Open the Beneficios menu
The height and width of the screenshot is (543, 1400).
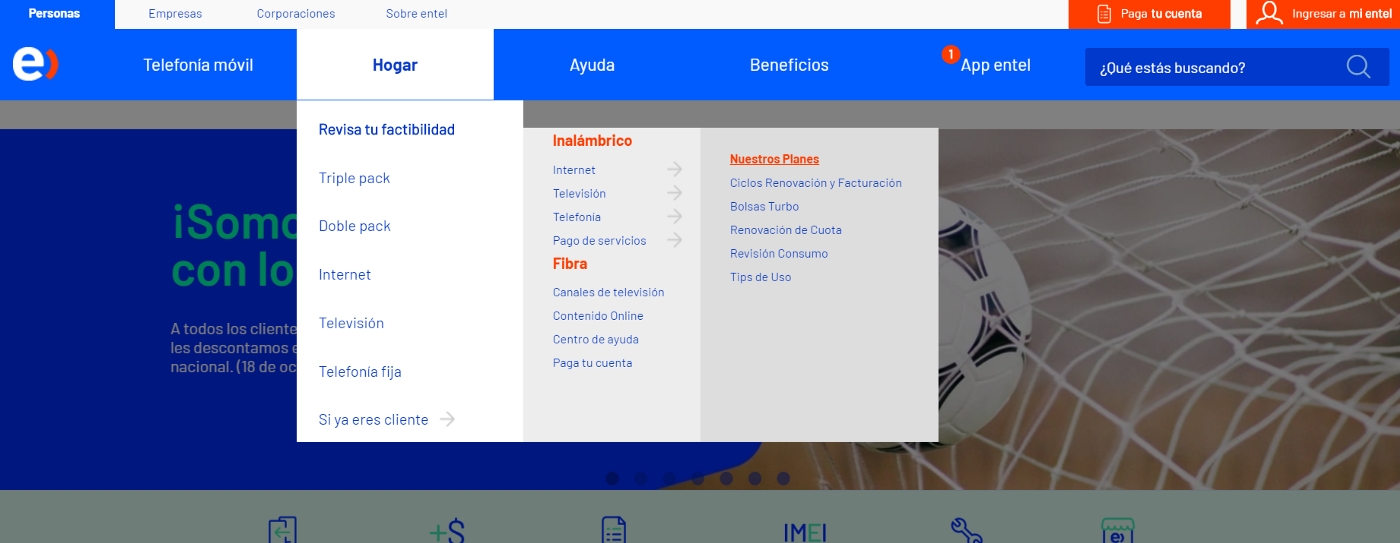(x=789, y=65)
